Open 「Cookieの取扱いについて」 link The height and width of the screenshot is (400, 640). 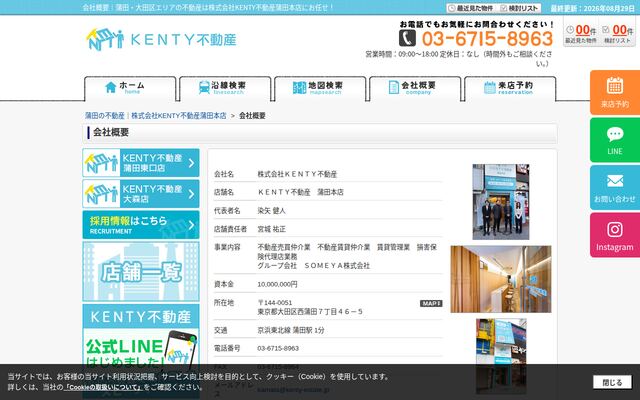pos(104,387)
